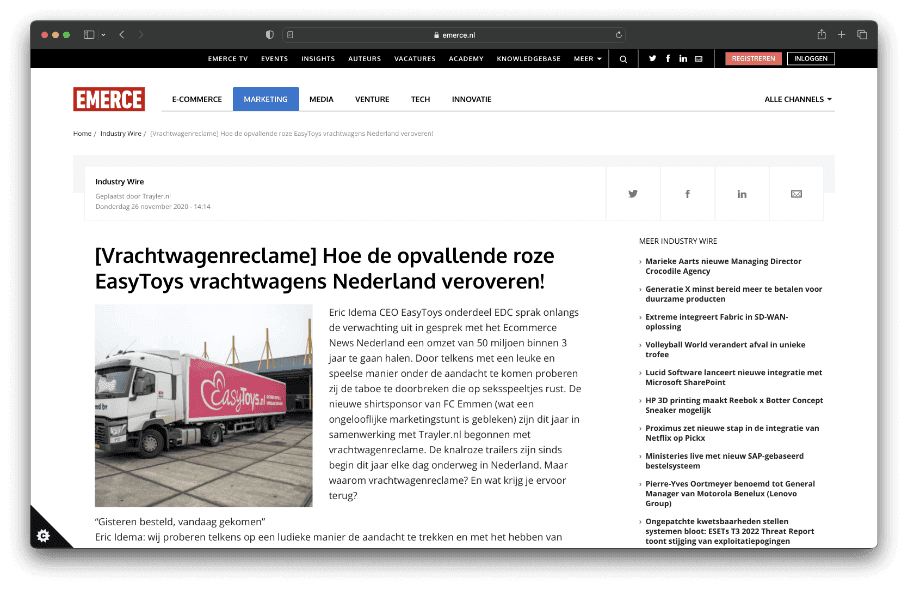Viewport: 908px width, 589px height.
Task: Click the 'MEER INDUSTRY WIRE' heading
Action: (678, 241)
